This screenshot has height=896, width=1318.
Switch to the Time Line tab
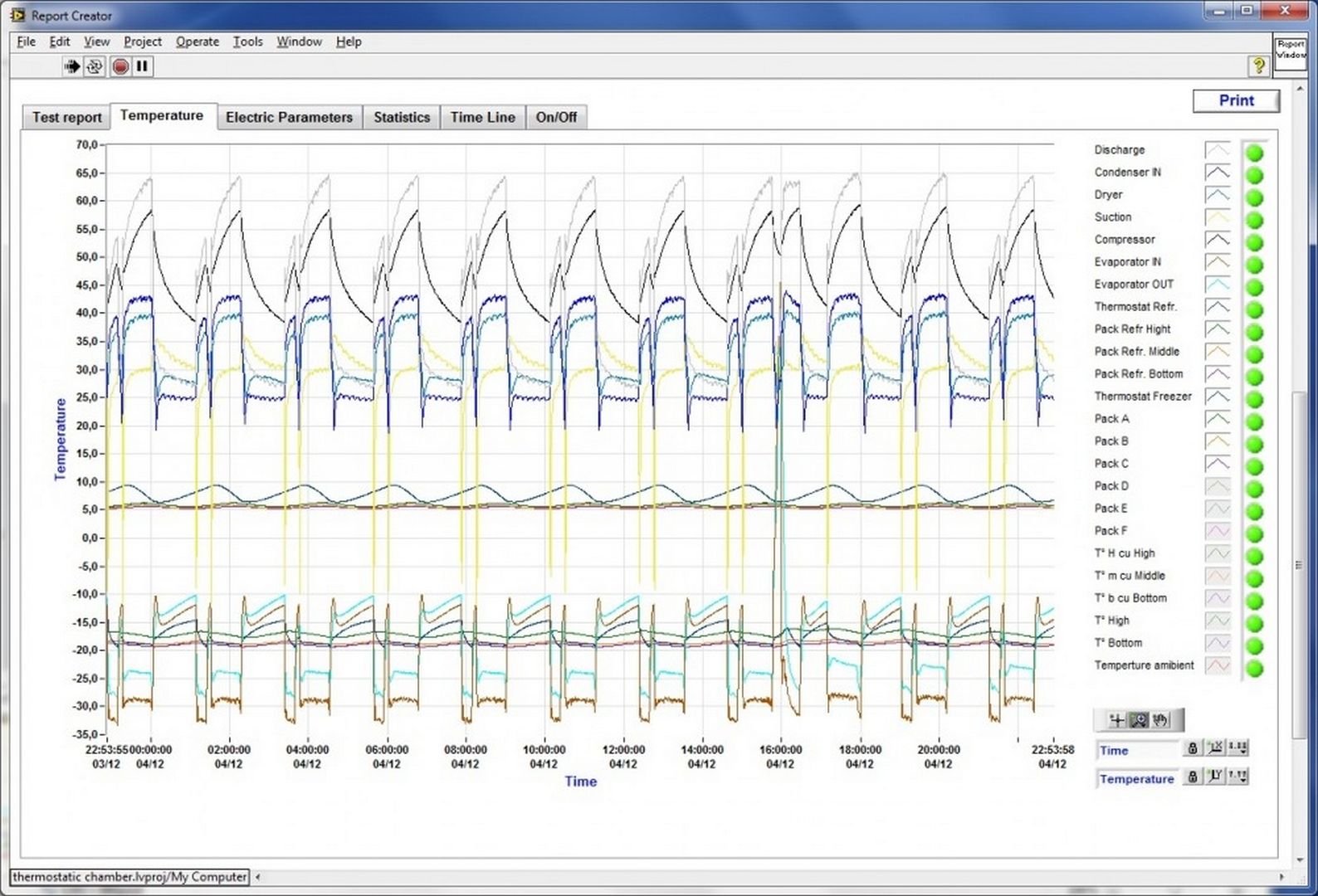(482, 117)
